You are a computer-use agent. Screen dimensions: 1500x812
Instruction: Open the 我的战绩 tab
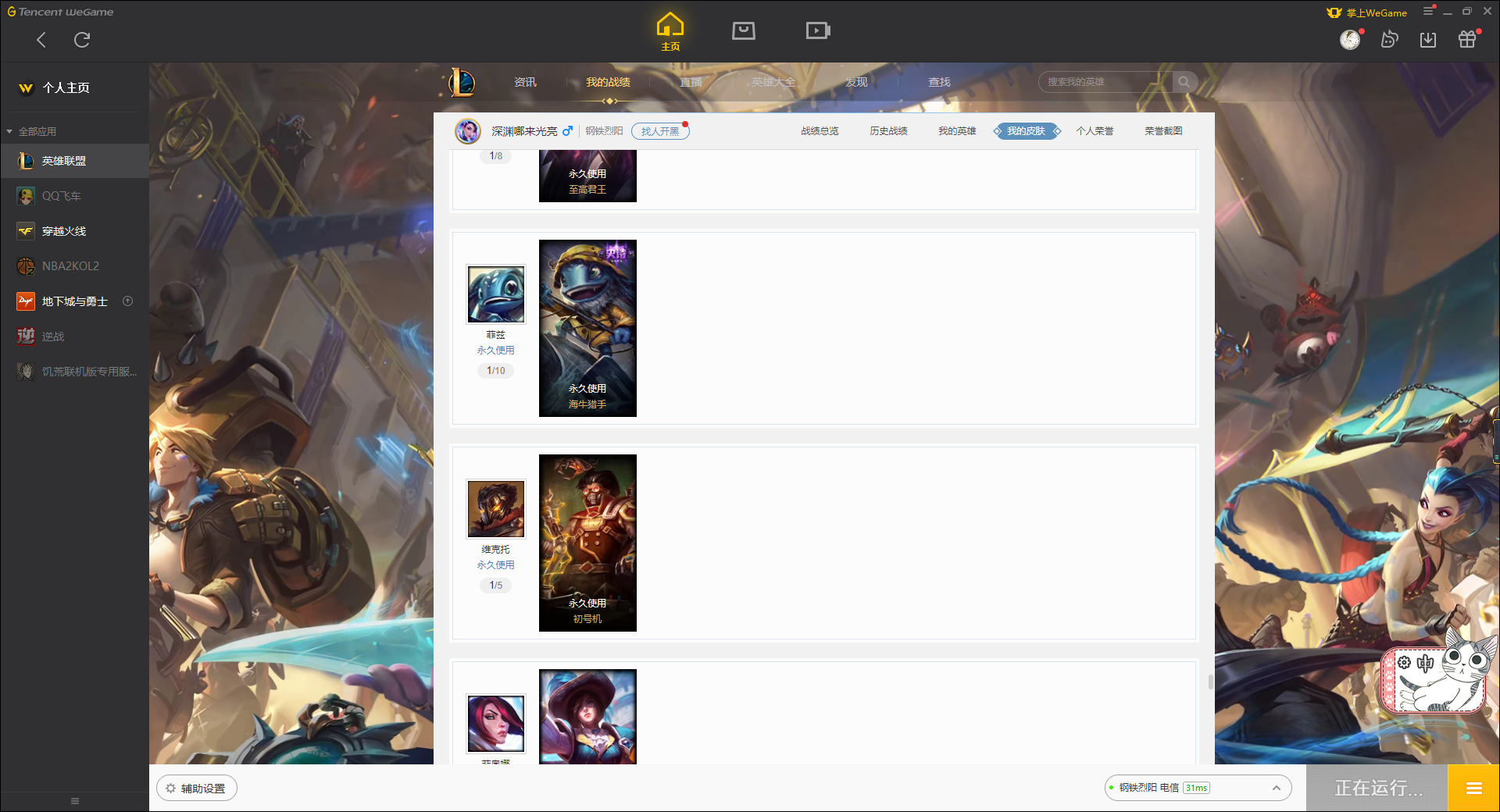[608, 82]
